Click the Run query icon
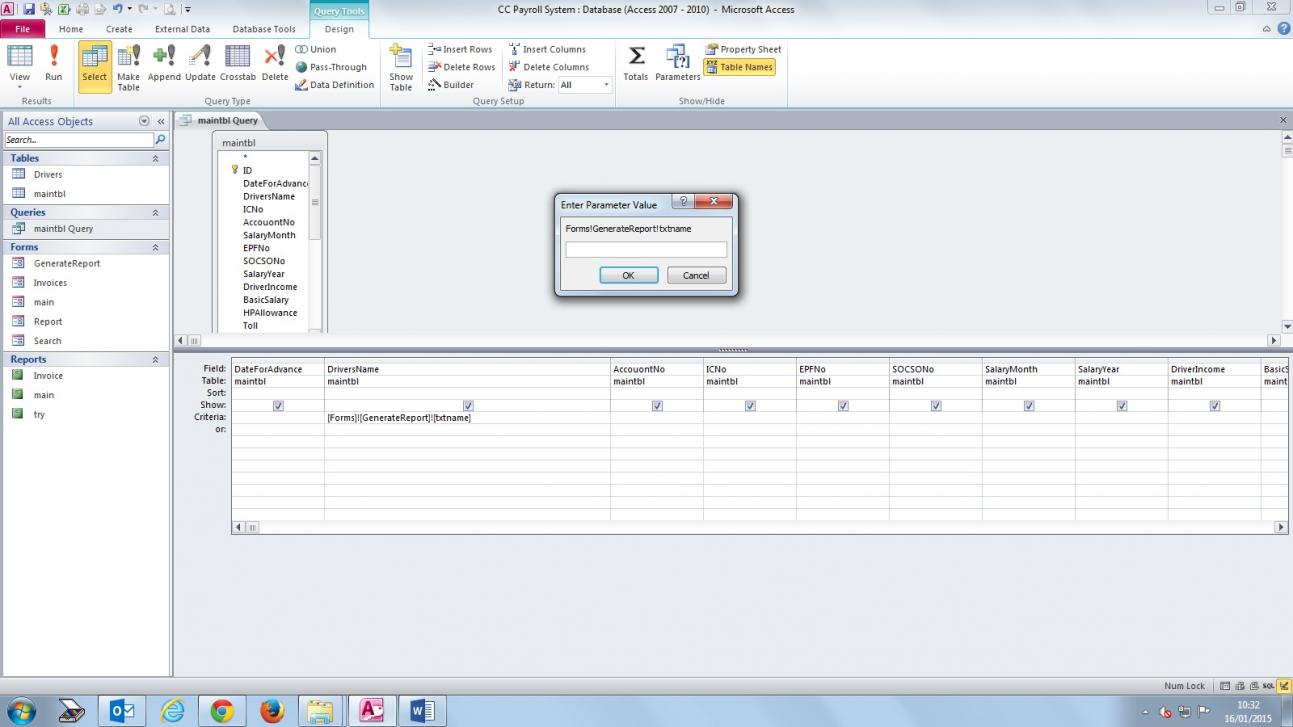Viewport: 1293px width, 727px height. [54, 63]
